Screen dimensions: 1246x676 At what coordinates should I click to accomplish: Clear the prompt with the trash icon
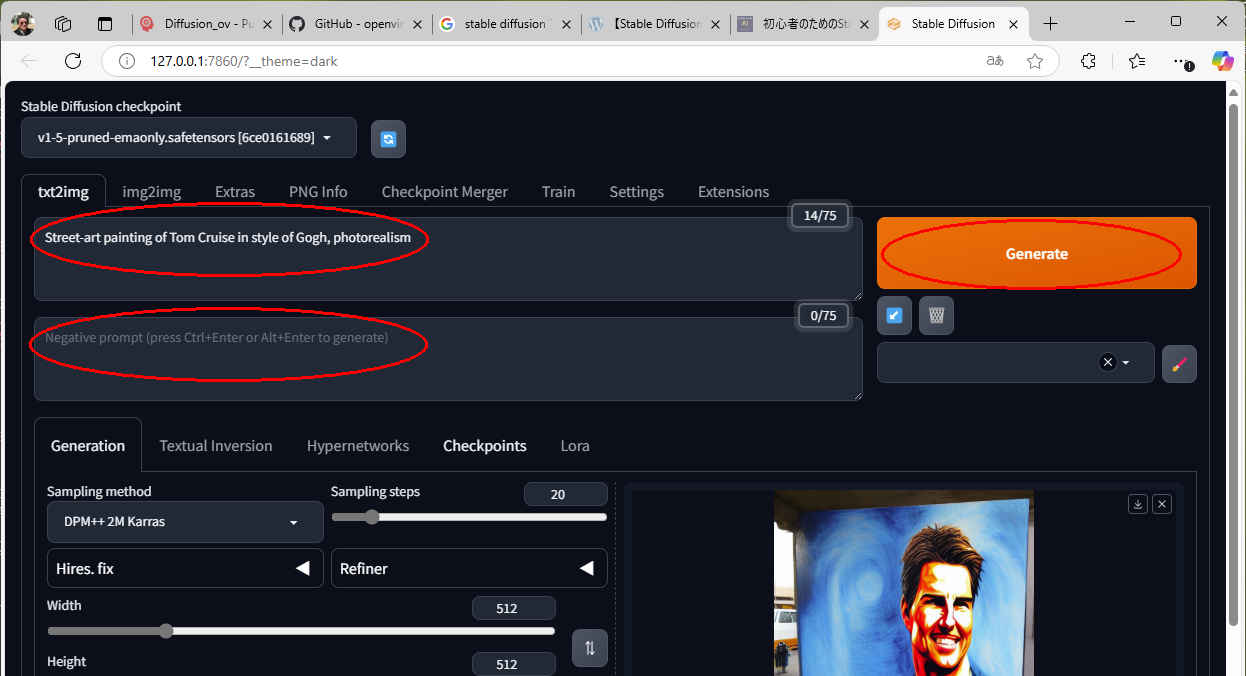(936, 315)
